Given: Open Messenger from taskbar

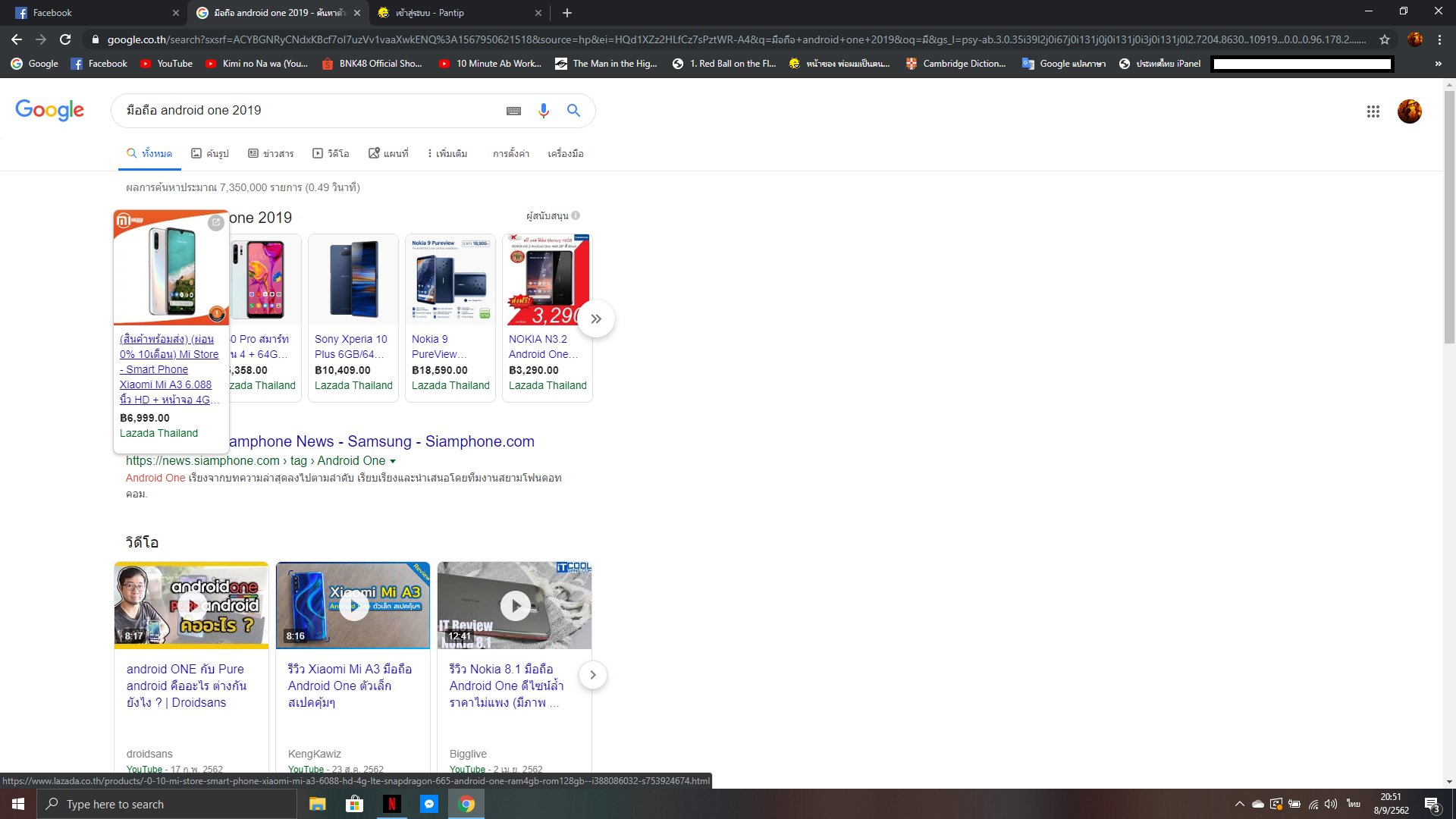Looking at the screenshot, I should (428, 804).
